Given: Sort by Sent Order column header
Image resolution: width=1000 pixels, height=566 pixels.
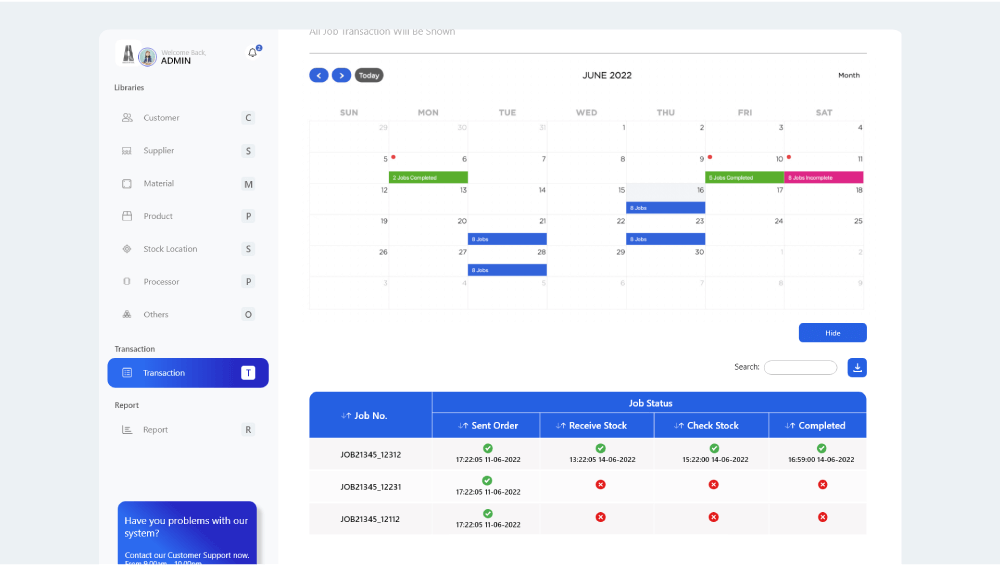Looking at the screenshot, I should (x=487, y=426).
